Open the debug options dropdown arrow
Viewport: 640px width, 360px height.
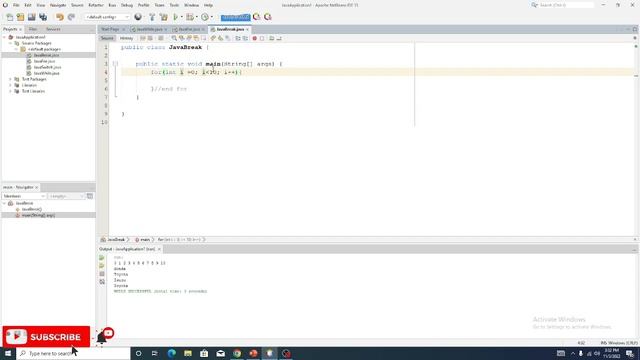pyautogui.click(x=196, y=17)
